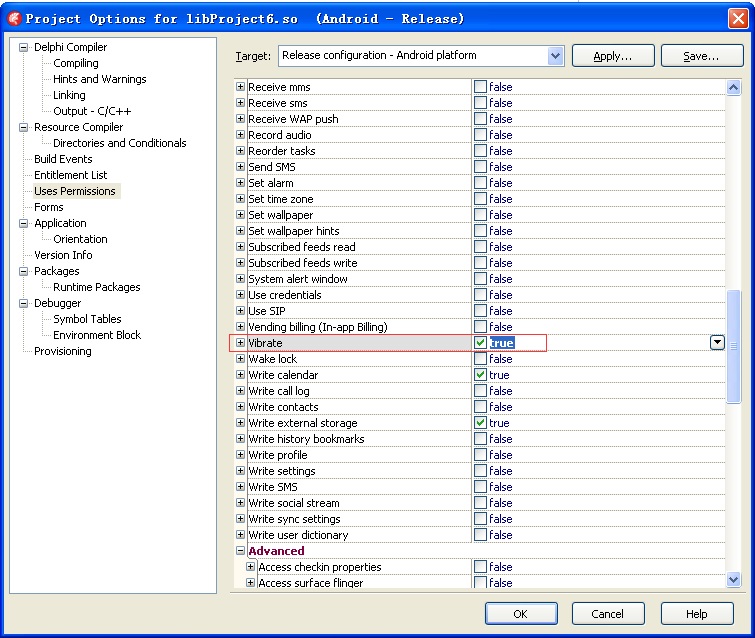Select Directories and Conditionals
755x638 pixels.
pyautogui.click(x=119, y=143)
